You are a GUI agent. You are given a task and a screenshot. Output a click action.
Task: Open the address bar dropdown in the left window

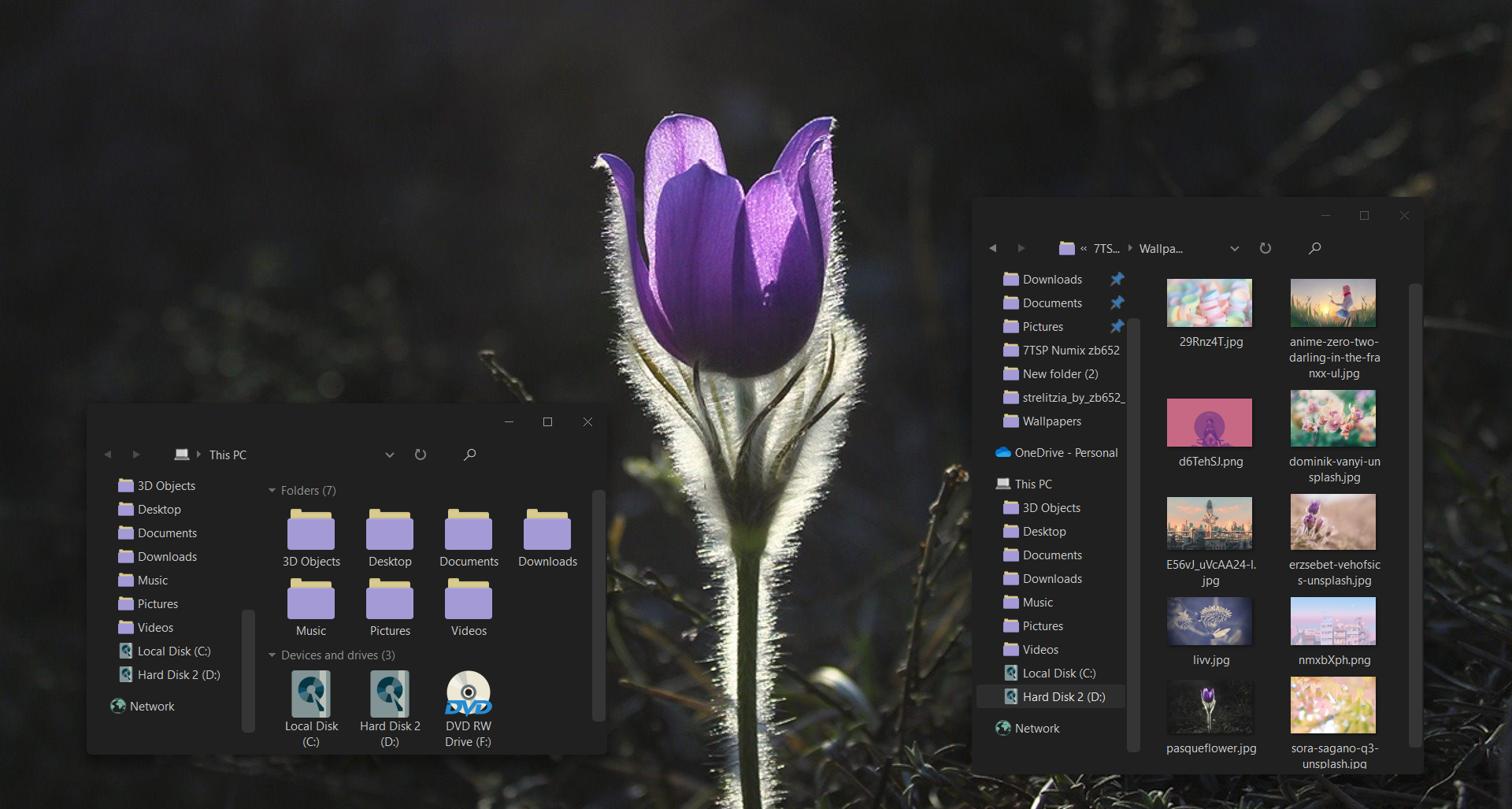tap(389, 455)
